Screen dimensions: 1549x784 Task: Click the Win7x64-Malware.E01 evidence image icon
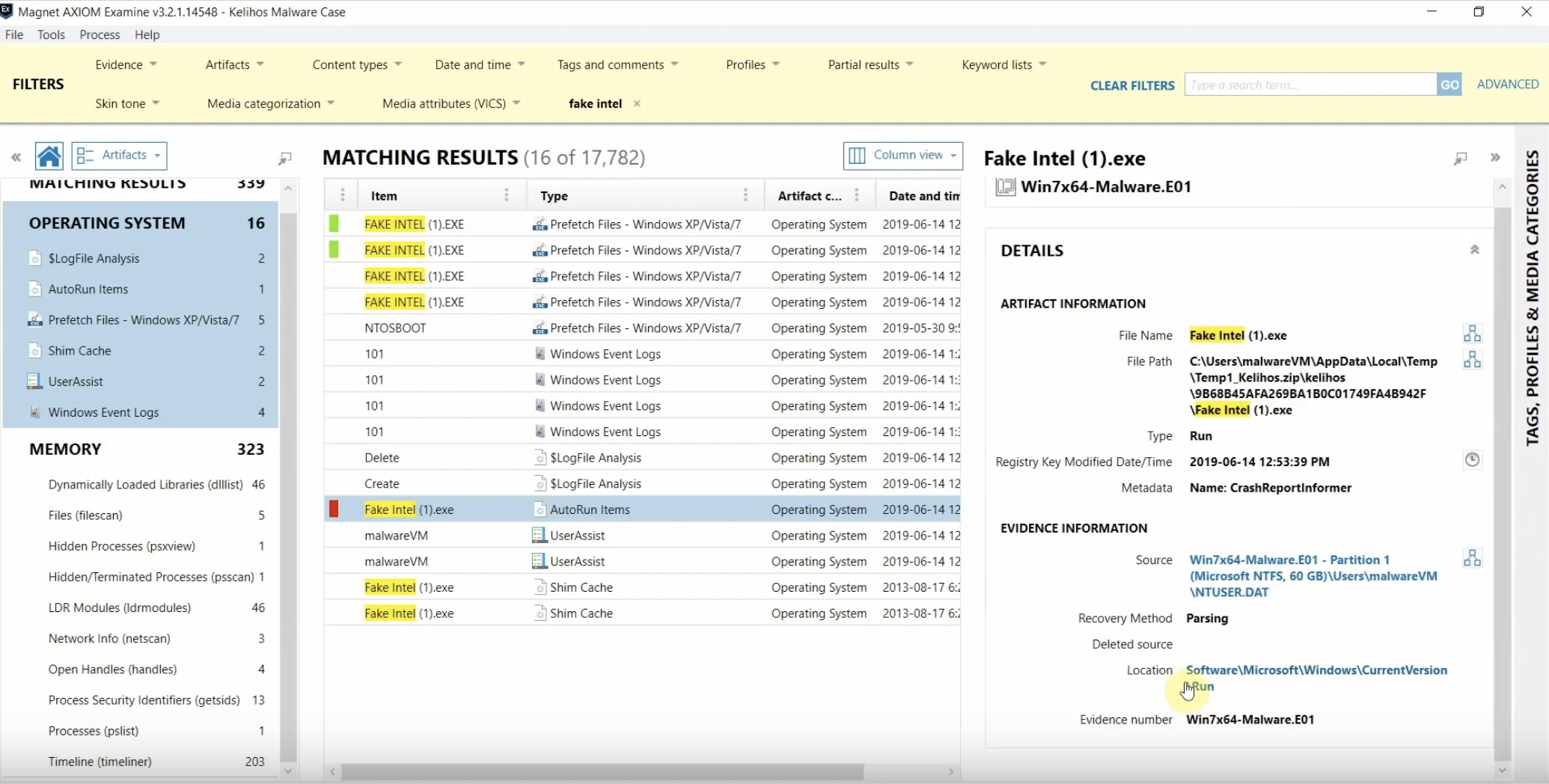(1005, 187)
